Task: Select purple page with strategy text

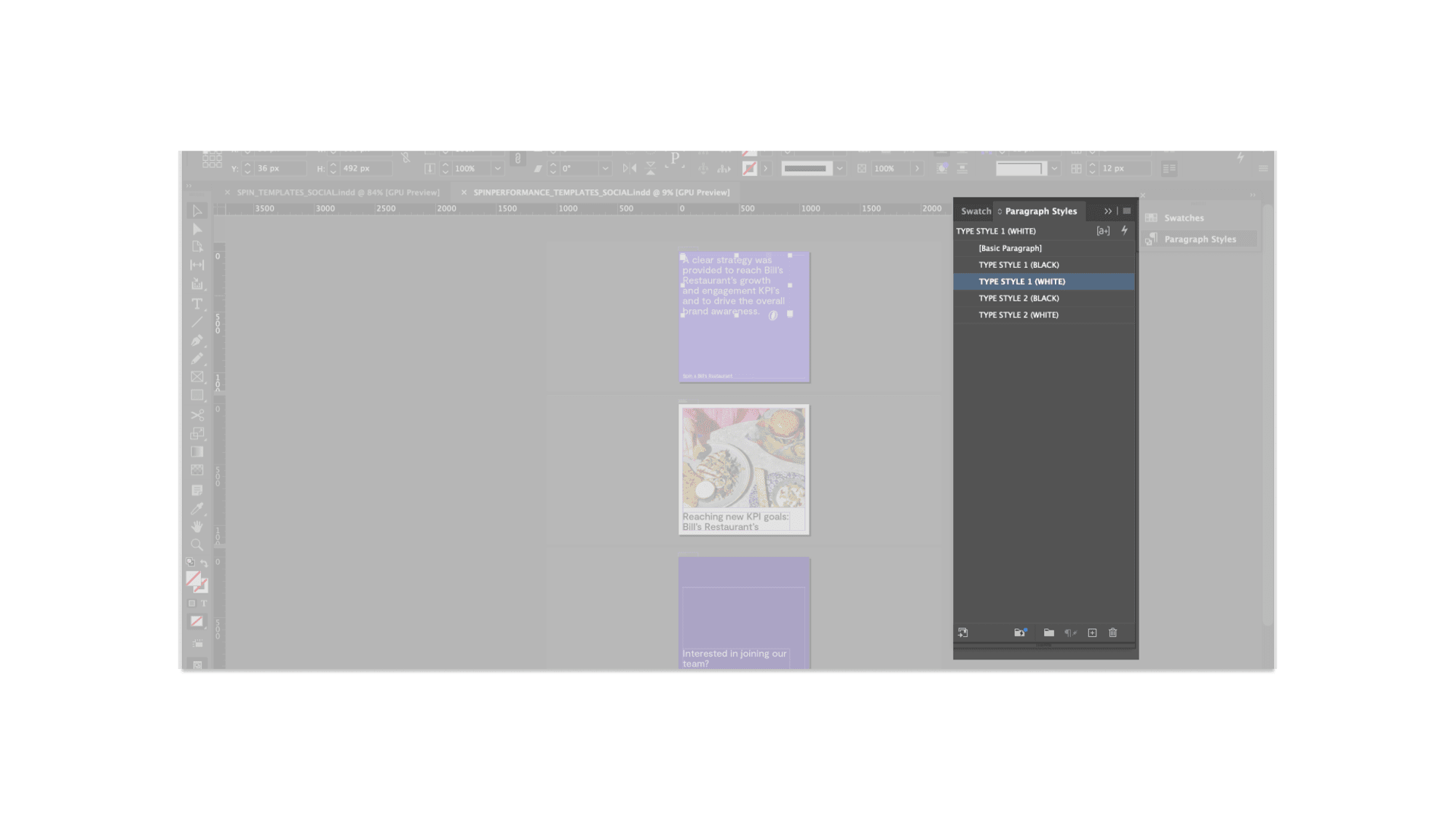Action: click(744, 317)
